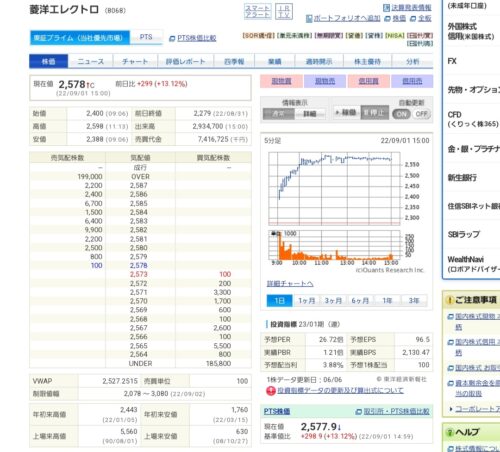Click the 信用買 button

tap(369, 81)
